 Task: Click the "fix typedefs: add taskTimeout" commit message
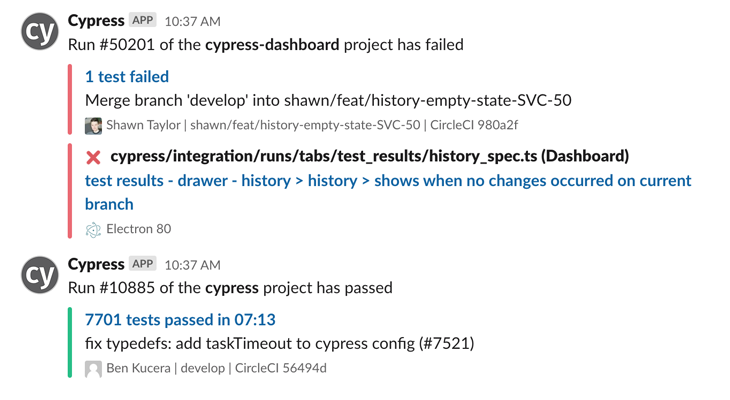coord(279,344)
